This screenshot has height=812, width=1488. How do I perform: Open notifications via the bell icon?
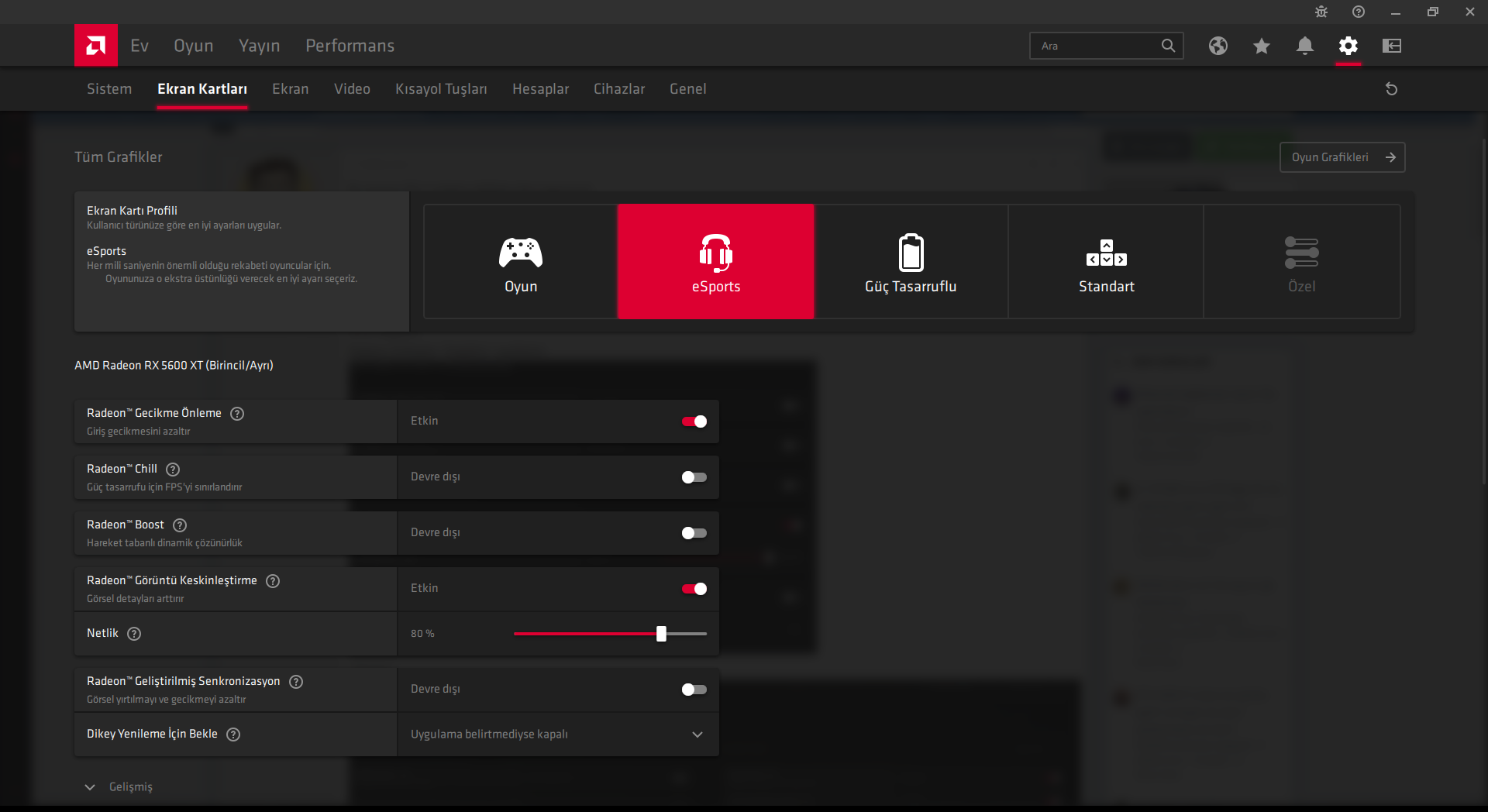[1304, 46]
